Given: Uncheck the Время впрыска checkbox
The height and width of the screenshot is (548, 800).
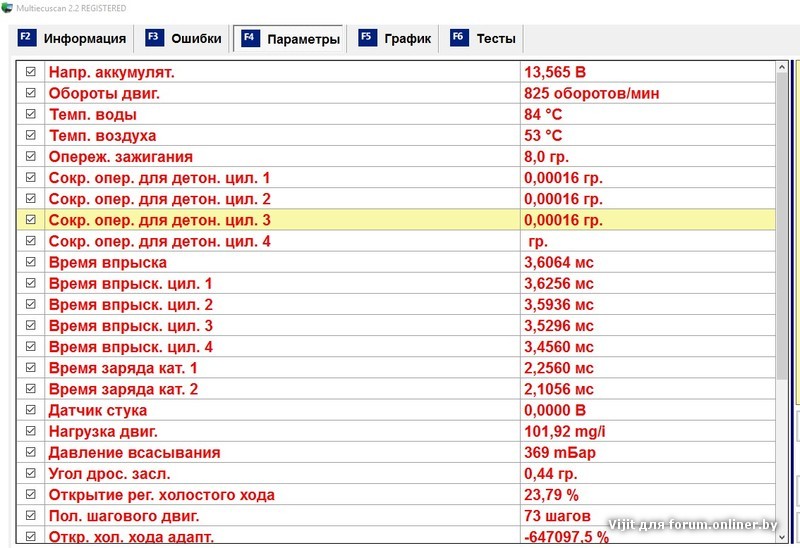Looking at the screenshot, I should [x=30, y=262].
